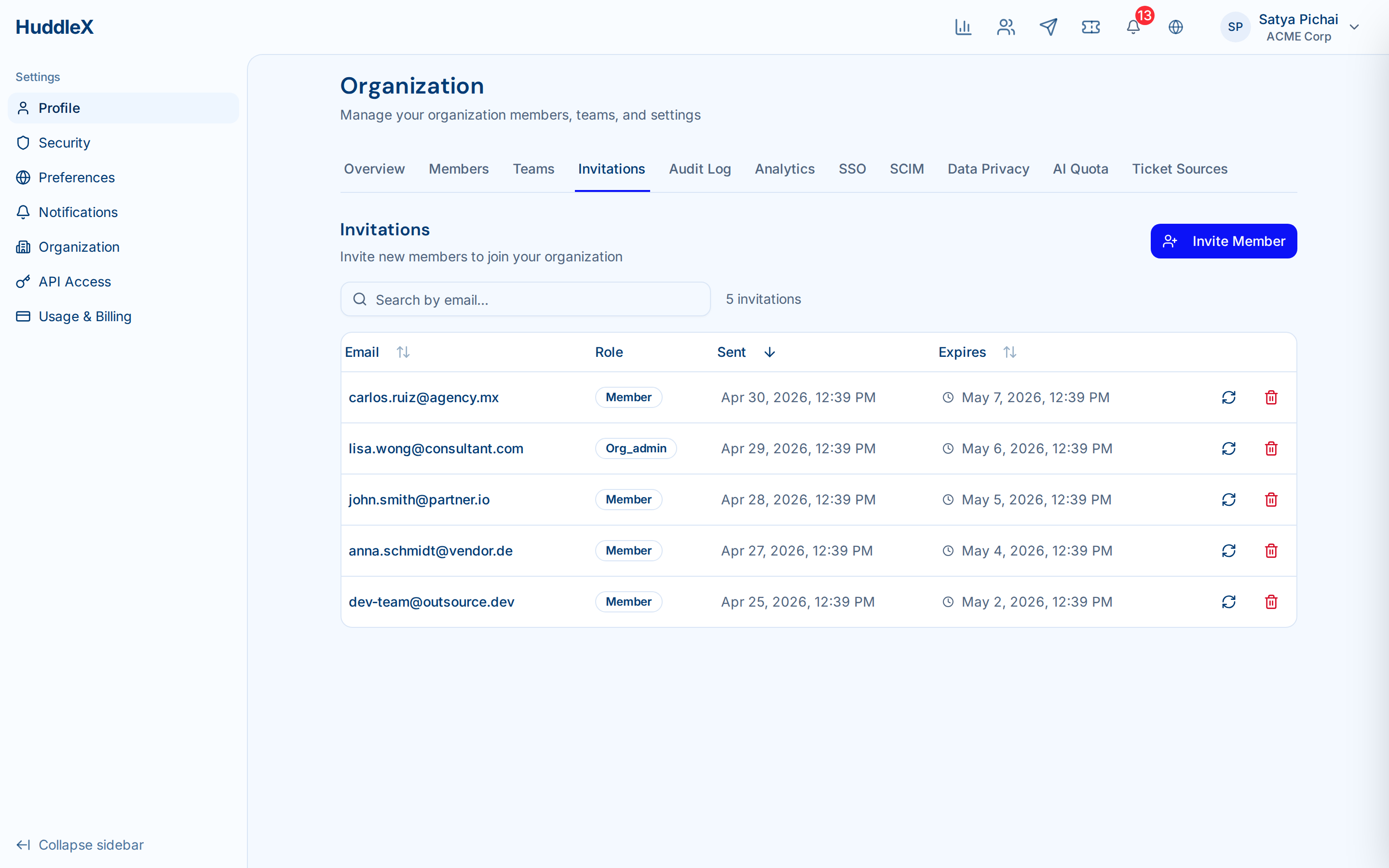Image resolution: width=1389 pixels, height=868 pixels.
Task: Click the globe language icon in header
Action: [1175, 27]
